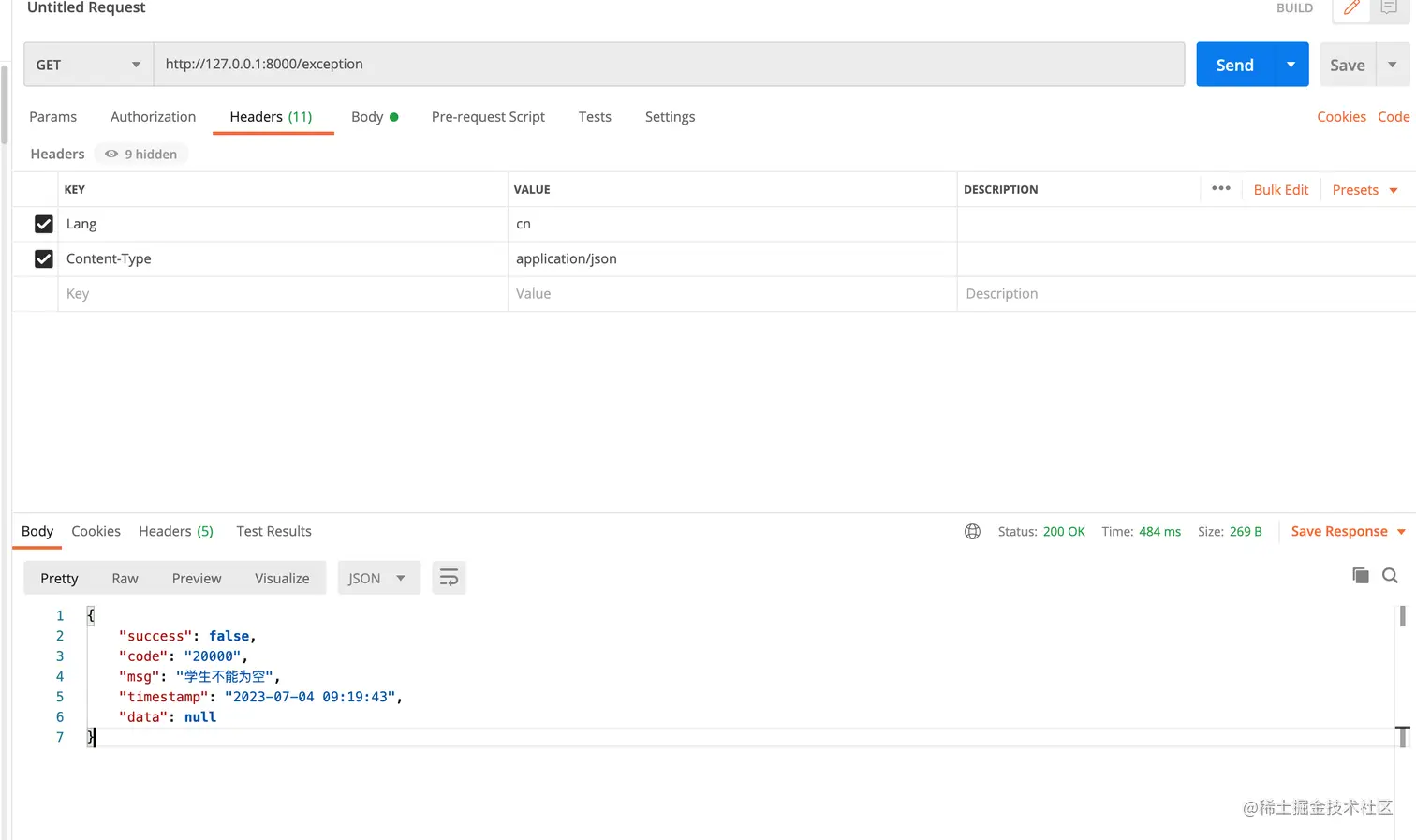Uncheck the Content-Type header checkbox
Viewport: 1416px width, 840px height.
tap(44, 258)
